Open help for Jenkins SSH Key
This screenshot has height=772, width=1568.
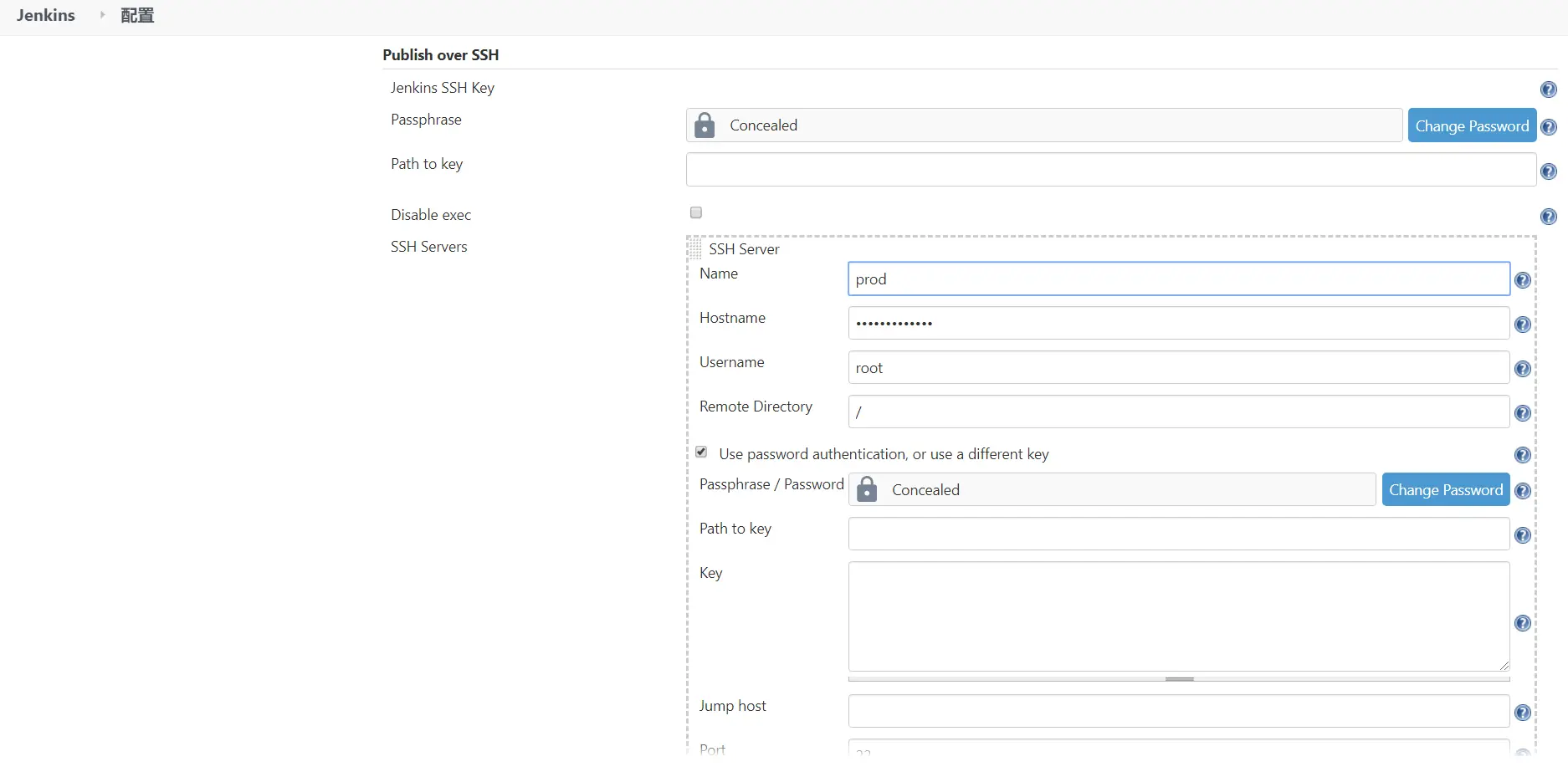click(1549, 89)
